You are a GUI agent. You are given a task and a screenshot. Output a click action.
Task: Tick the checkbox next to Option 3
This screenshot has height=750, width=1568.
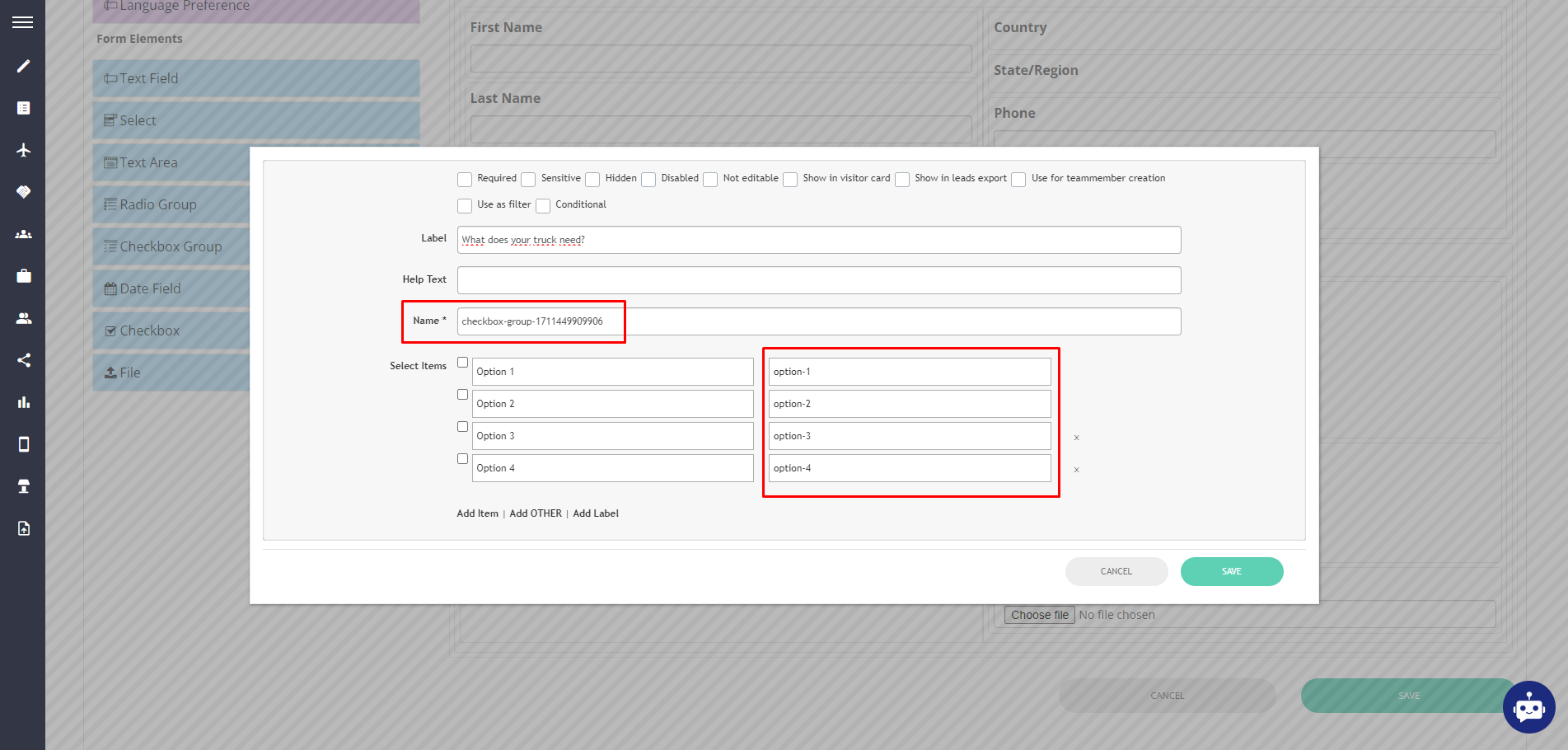tap(462, 426)
